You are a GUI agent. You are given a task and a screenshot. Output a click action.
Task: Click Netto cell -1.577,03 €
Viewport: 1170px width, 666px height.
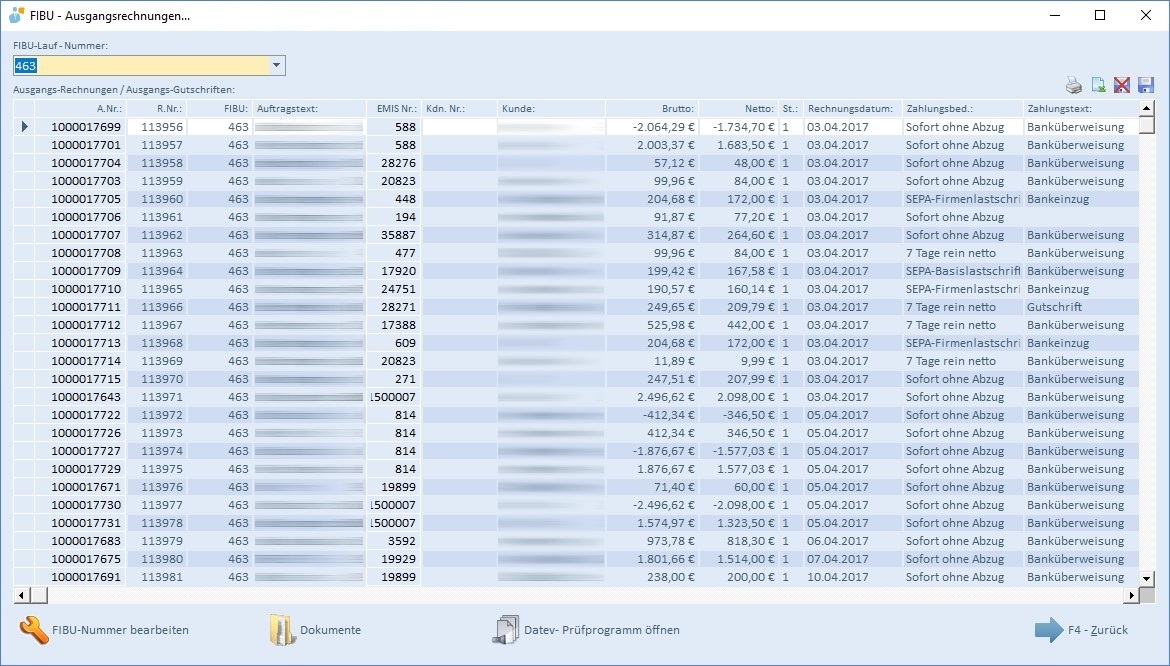(x=739, y=451)
